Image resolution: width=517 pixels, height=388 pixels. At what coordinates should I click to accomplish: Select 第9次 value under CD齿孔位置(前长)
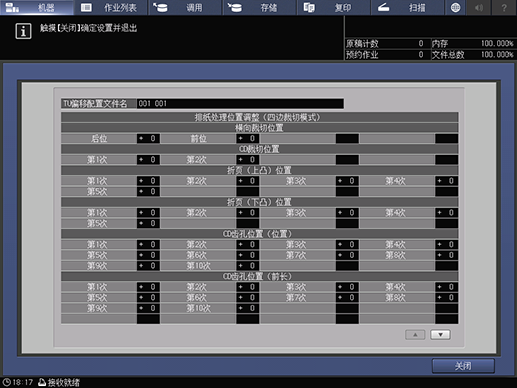148,308
